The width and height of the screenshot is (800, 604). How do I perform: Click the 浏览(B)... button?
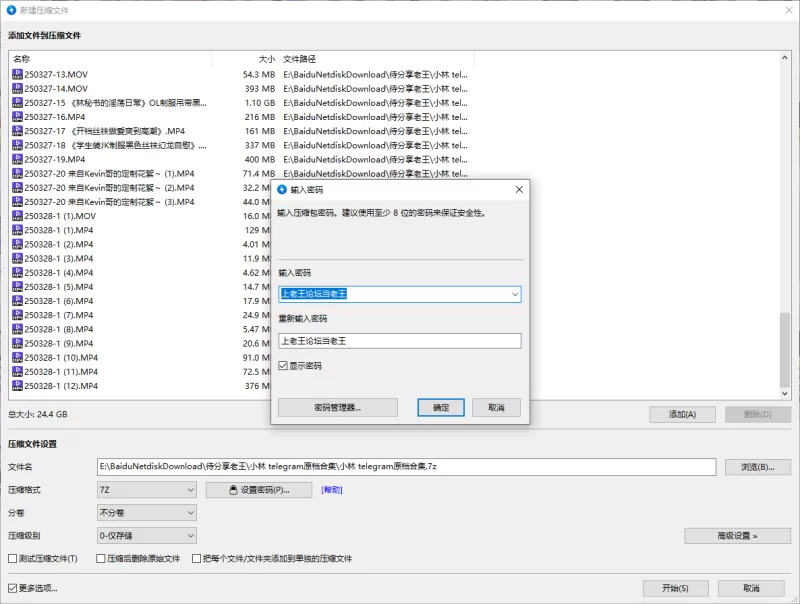758,467
